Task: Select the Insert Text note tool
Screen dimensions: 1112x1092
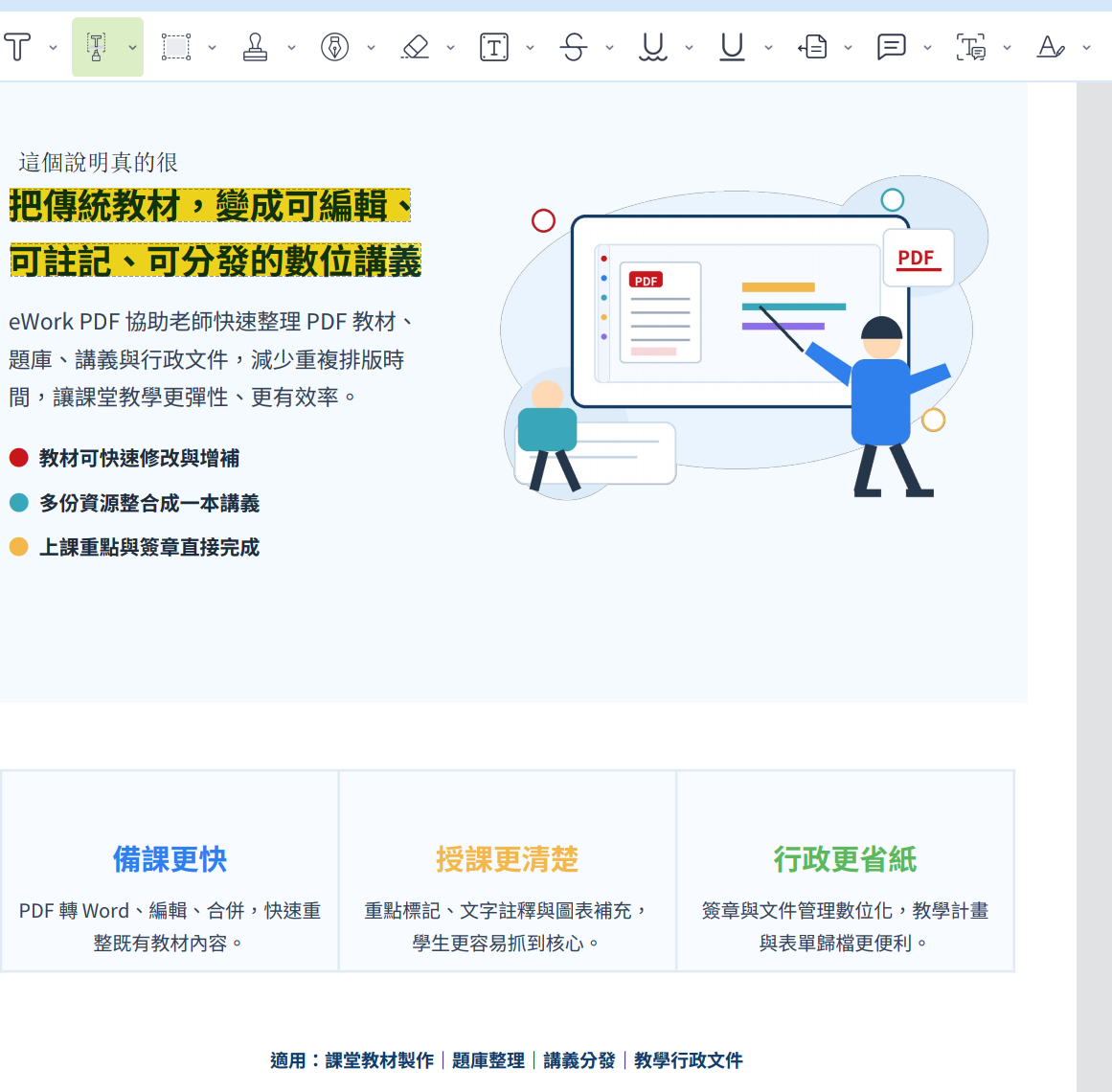Action: tap(813, 48)
